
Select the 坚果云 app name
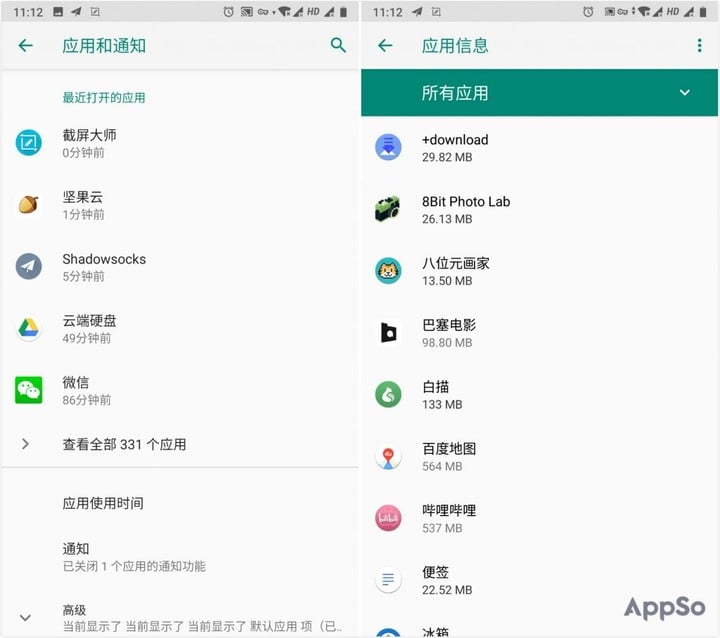pyautogui.click(x=83, y=197)
